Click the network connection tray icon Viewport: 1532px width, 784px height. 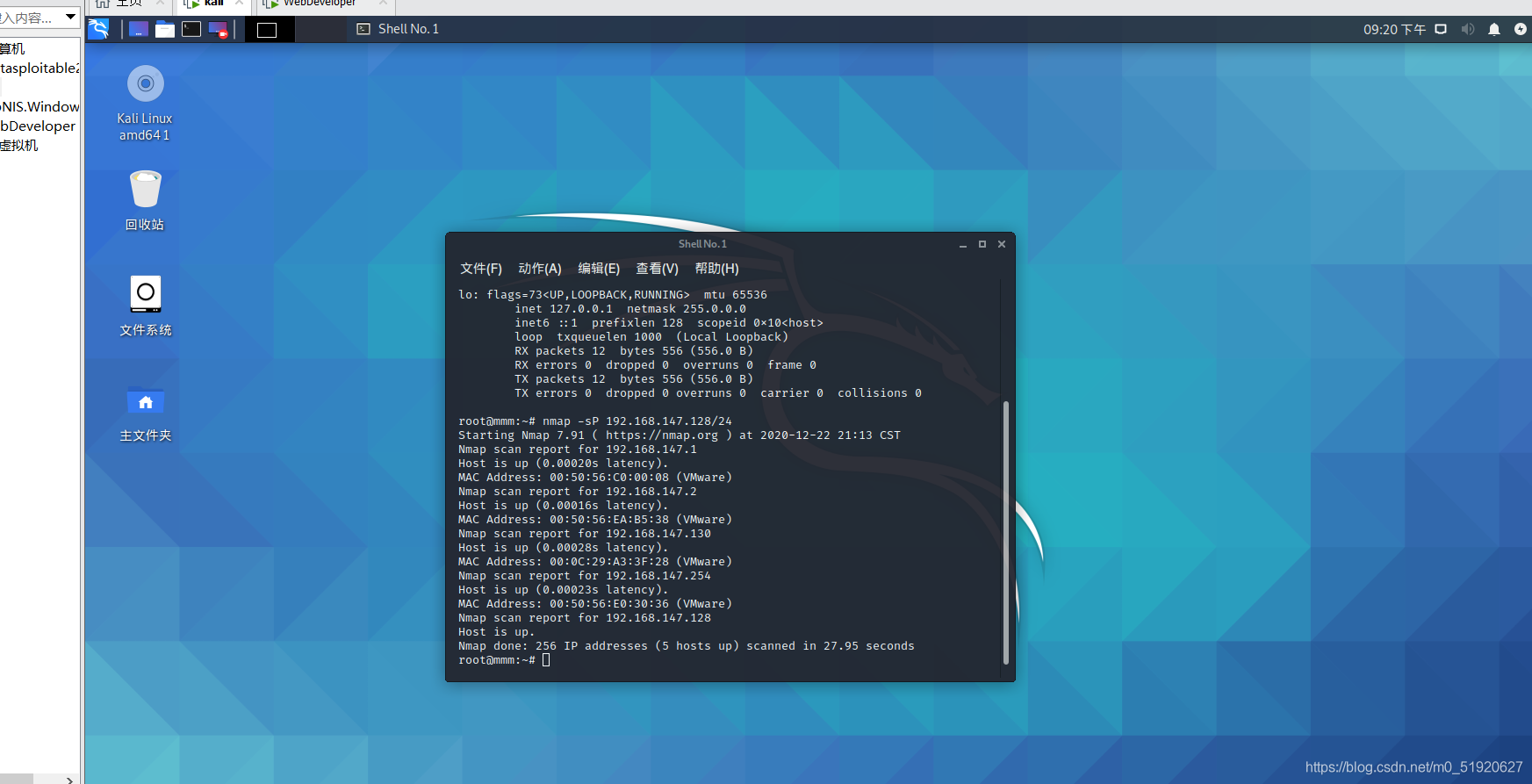(x=1441, y=29)
